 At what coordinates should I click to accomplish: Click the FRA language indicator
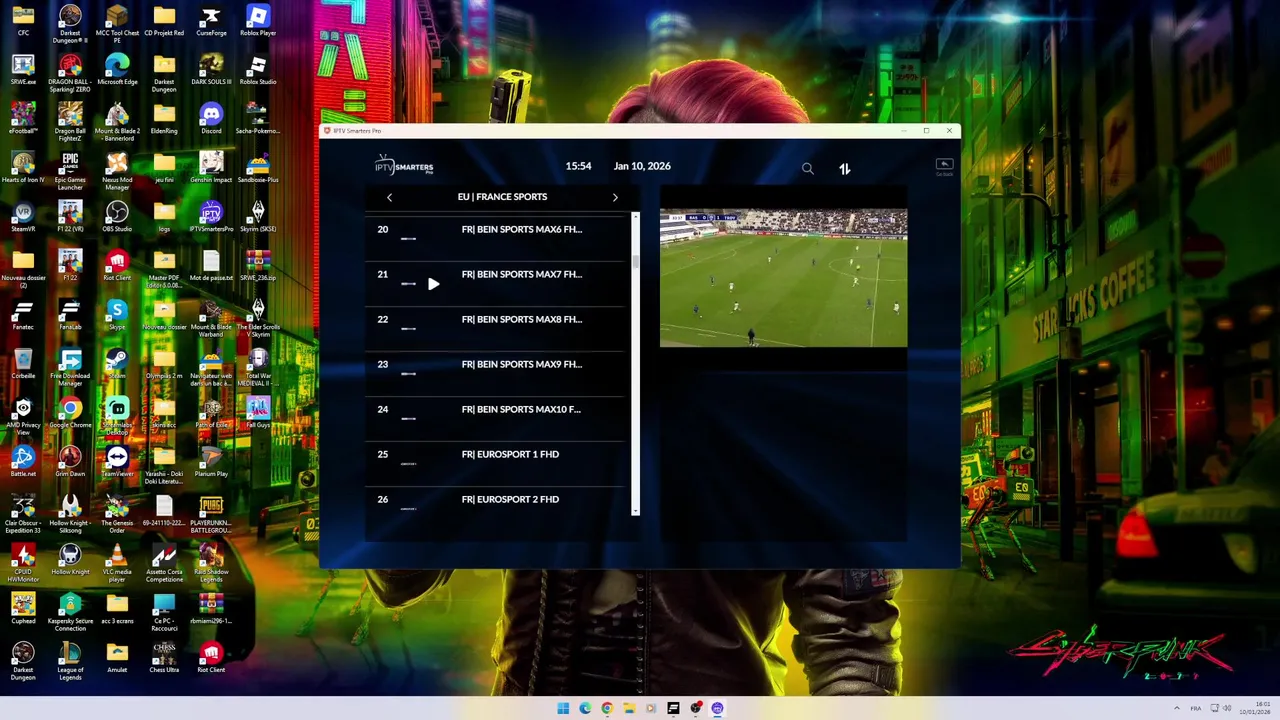(x=1196, y=708)
